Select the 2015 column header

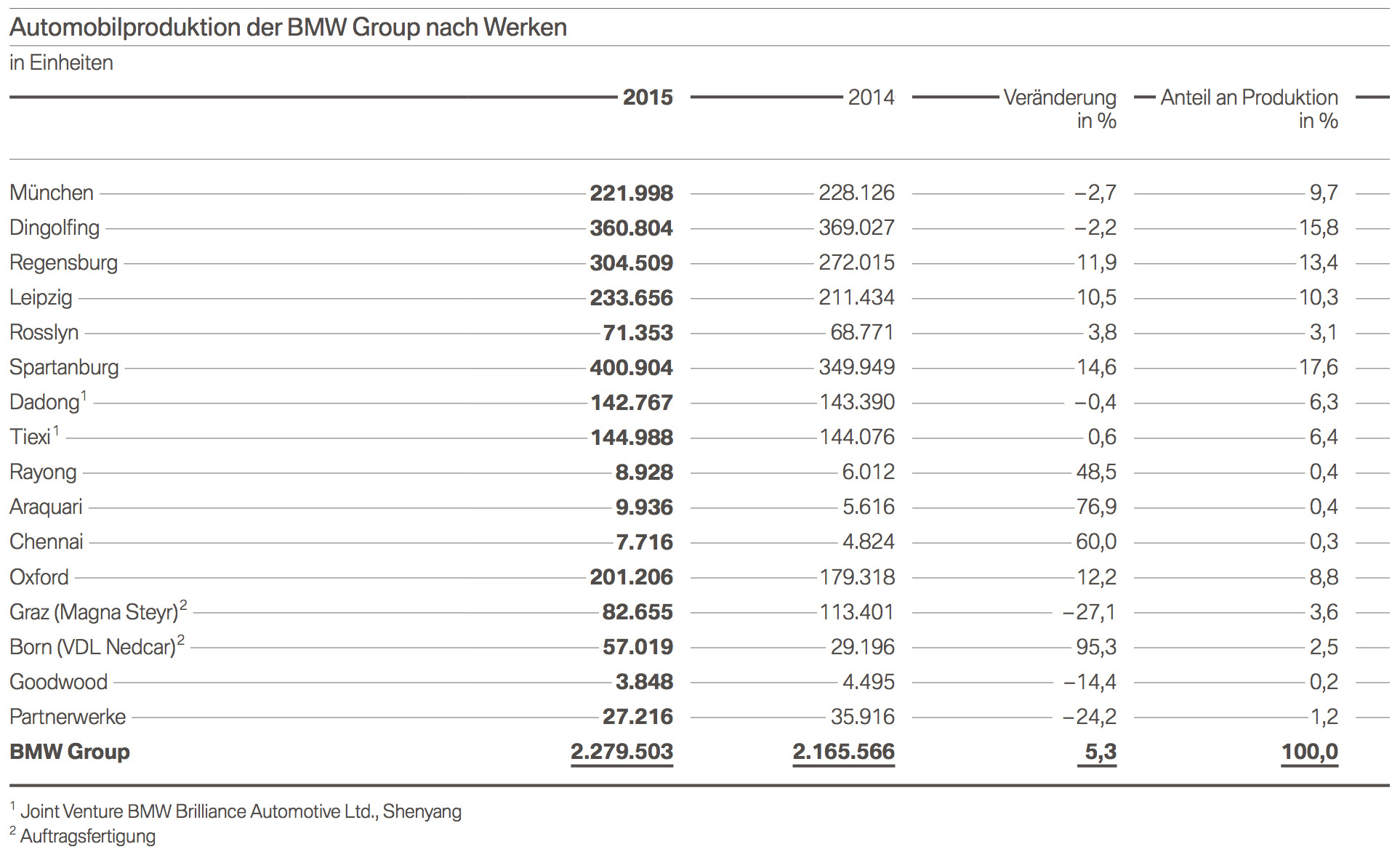click(647, 97)
